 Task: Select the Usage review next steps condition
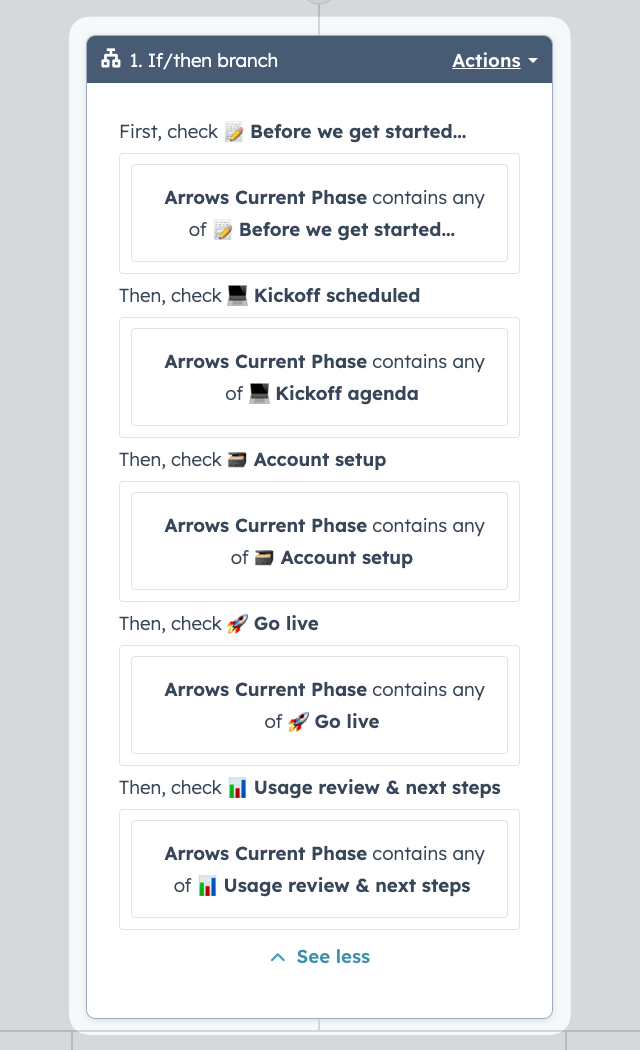[x=319, y=869]
